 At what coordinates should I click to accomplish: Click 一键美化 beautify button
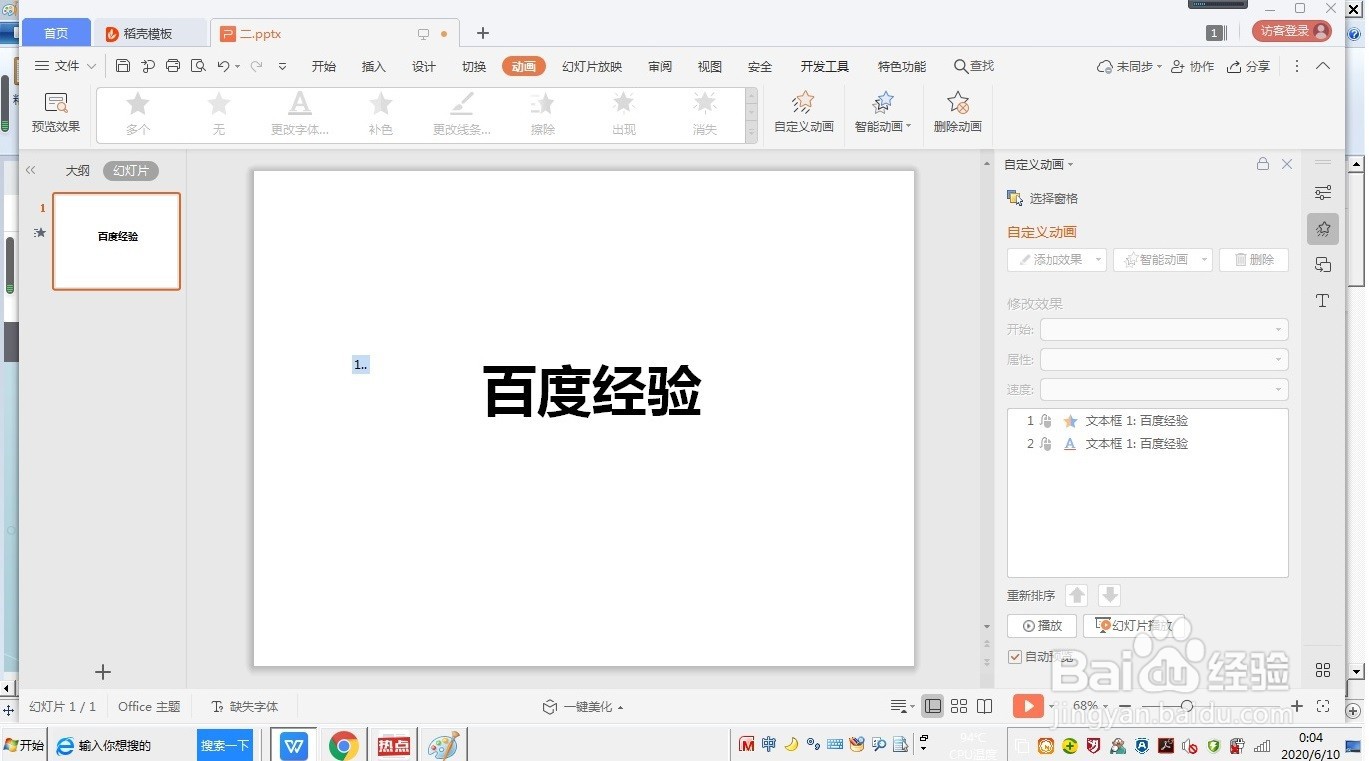[583, 706]
